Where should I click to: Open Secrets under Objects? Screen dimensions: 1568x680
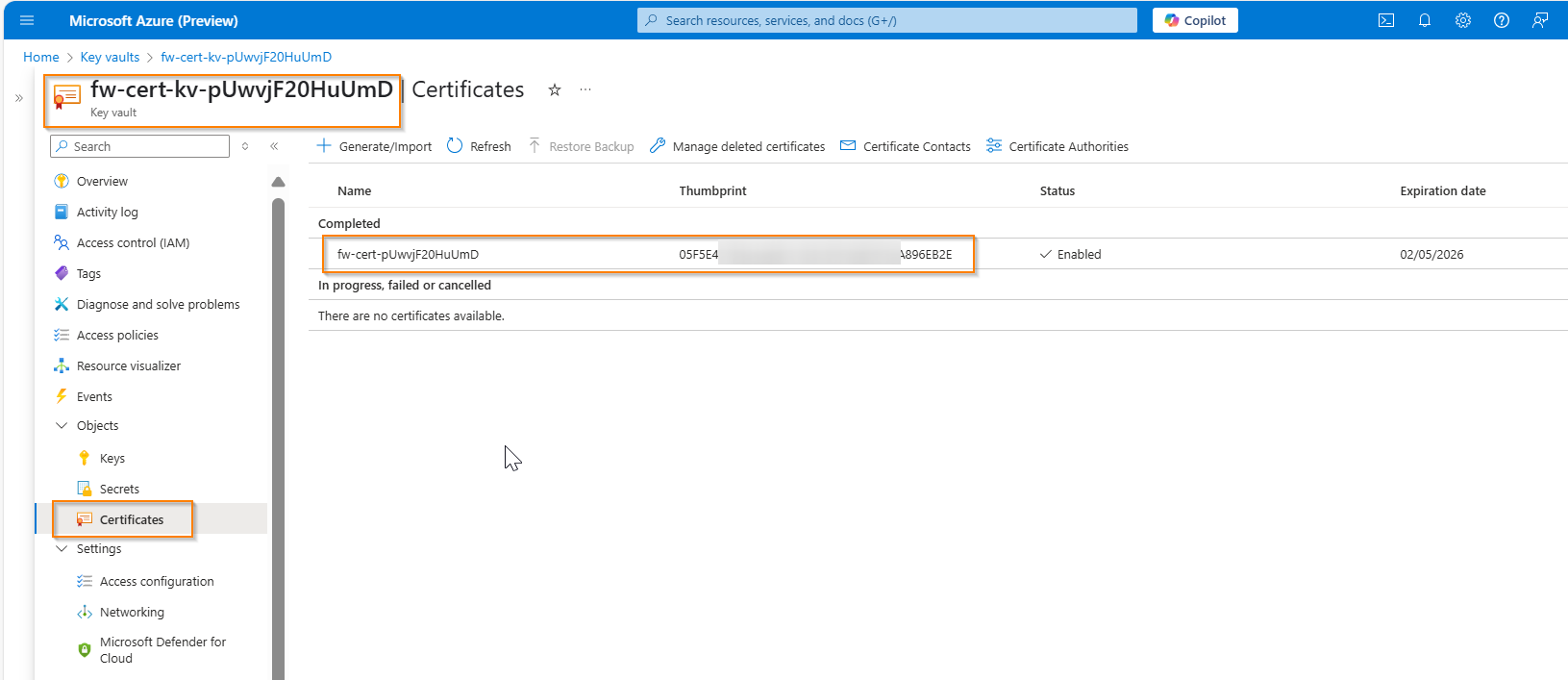click(119, 489)
